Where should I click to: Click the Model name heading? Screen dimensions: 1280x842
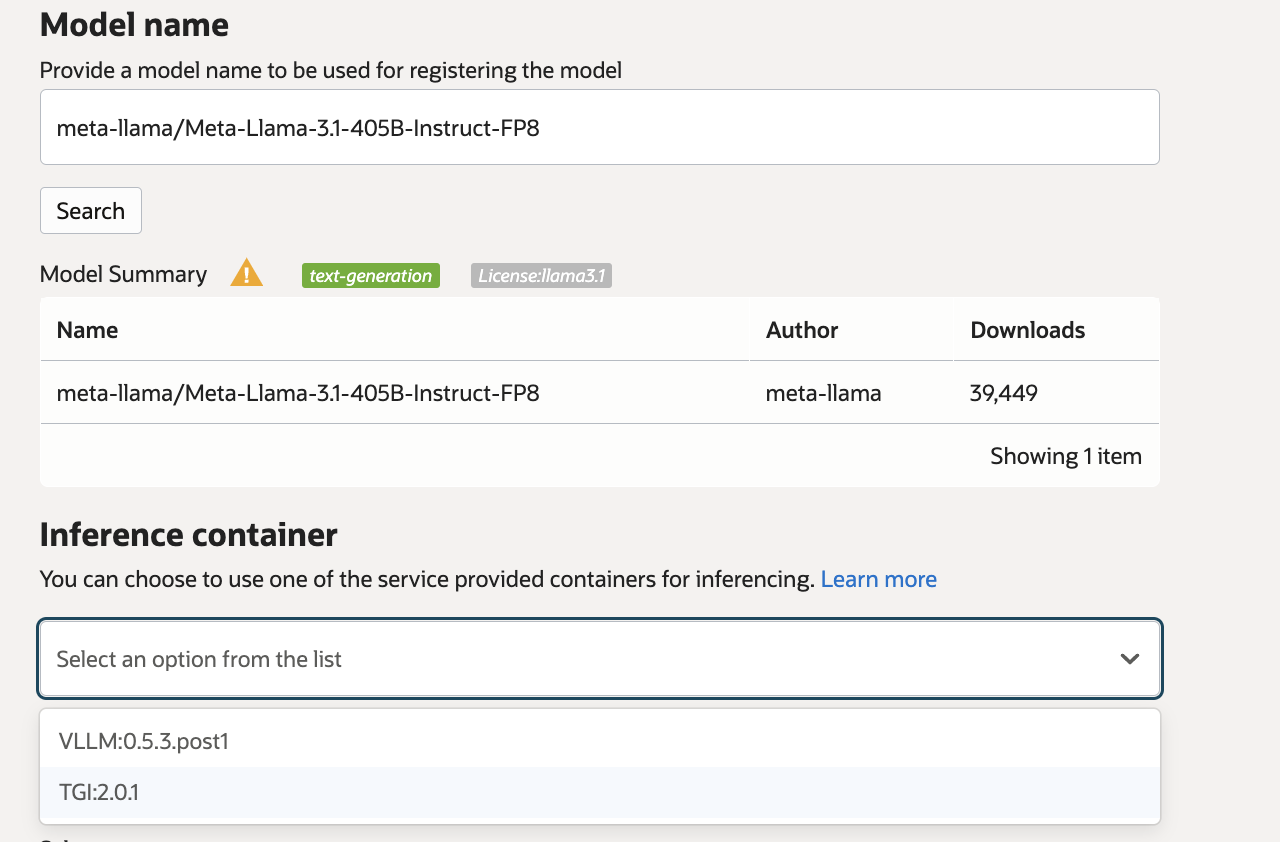tap(134, 25)
